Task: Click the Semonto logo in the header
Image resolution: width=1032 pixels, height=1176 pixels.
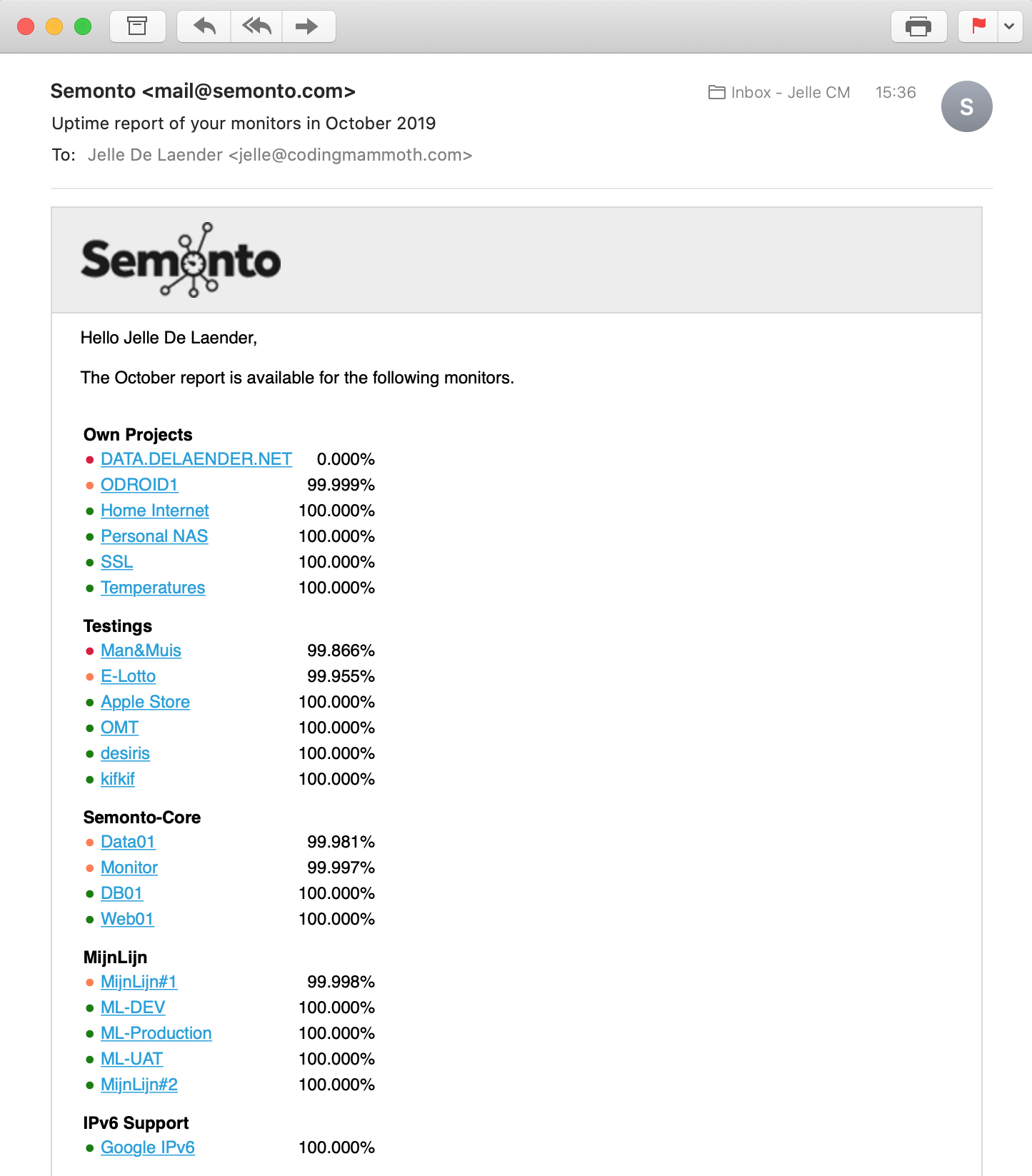Action: 181,260
